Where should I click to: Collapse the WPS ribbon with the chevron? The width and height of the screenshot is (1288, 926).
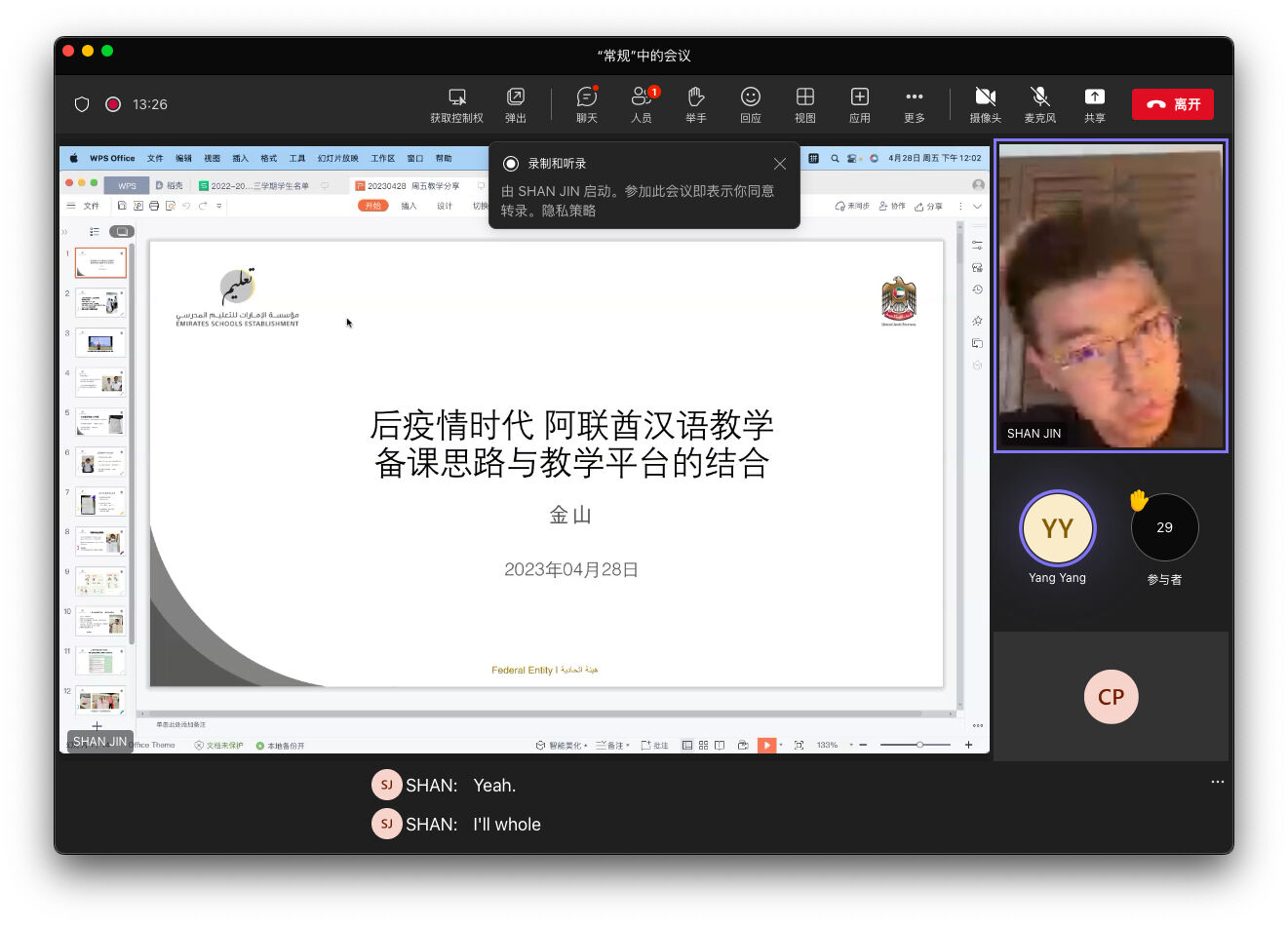coord(977,206)
